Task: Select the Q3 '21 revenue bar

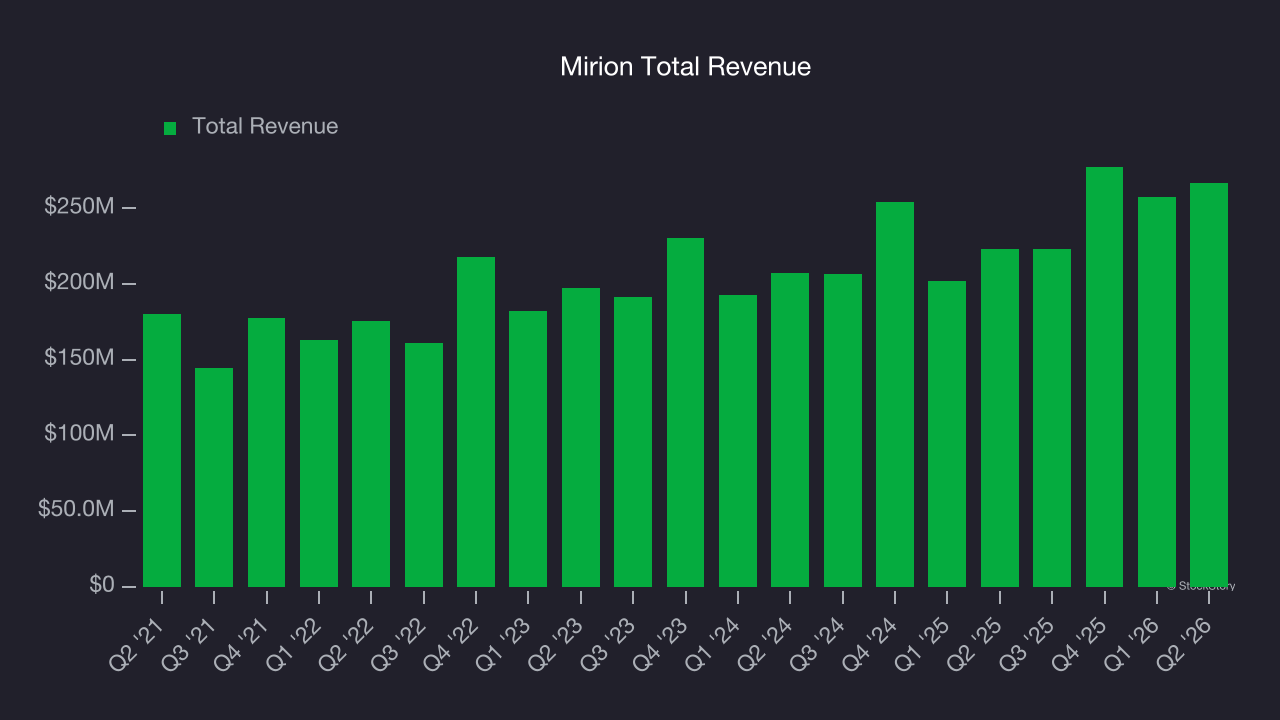Action: pyautogui.click(x=214, y=477)
